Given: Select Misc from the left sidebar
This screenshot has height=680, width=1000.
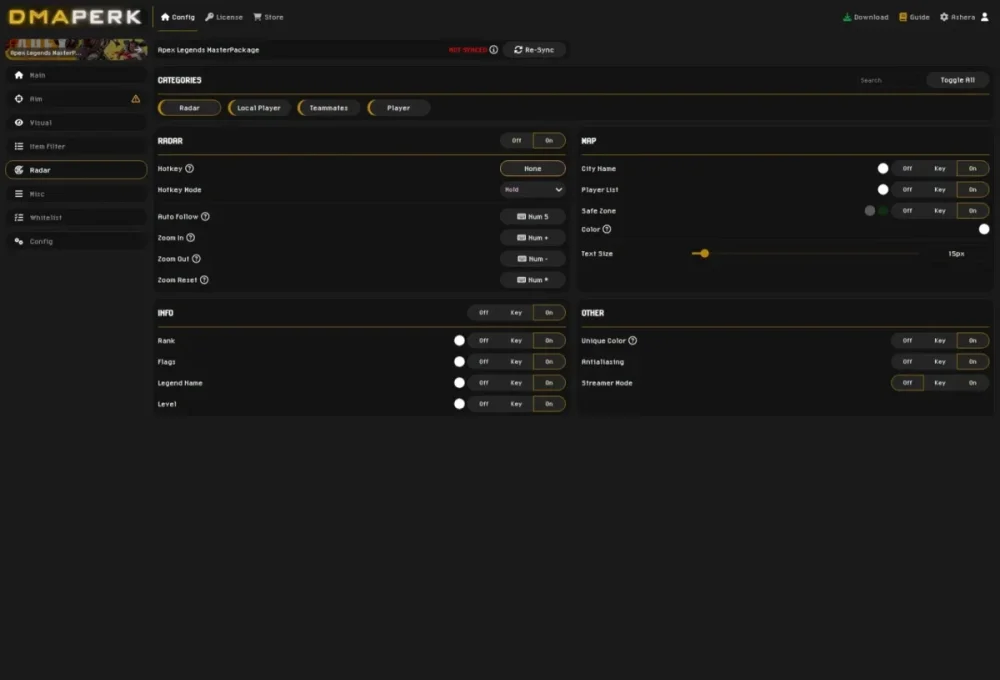Looking at the screenshot, I should pyautogui.click(x=38, y=193).
